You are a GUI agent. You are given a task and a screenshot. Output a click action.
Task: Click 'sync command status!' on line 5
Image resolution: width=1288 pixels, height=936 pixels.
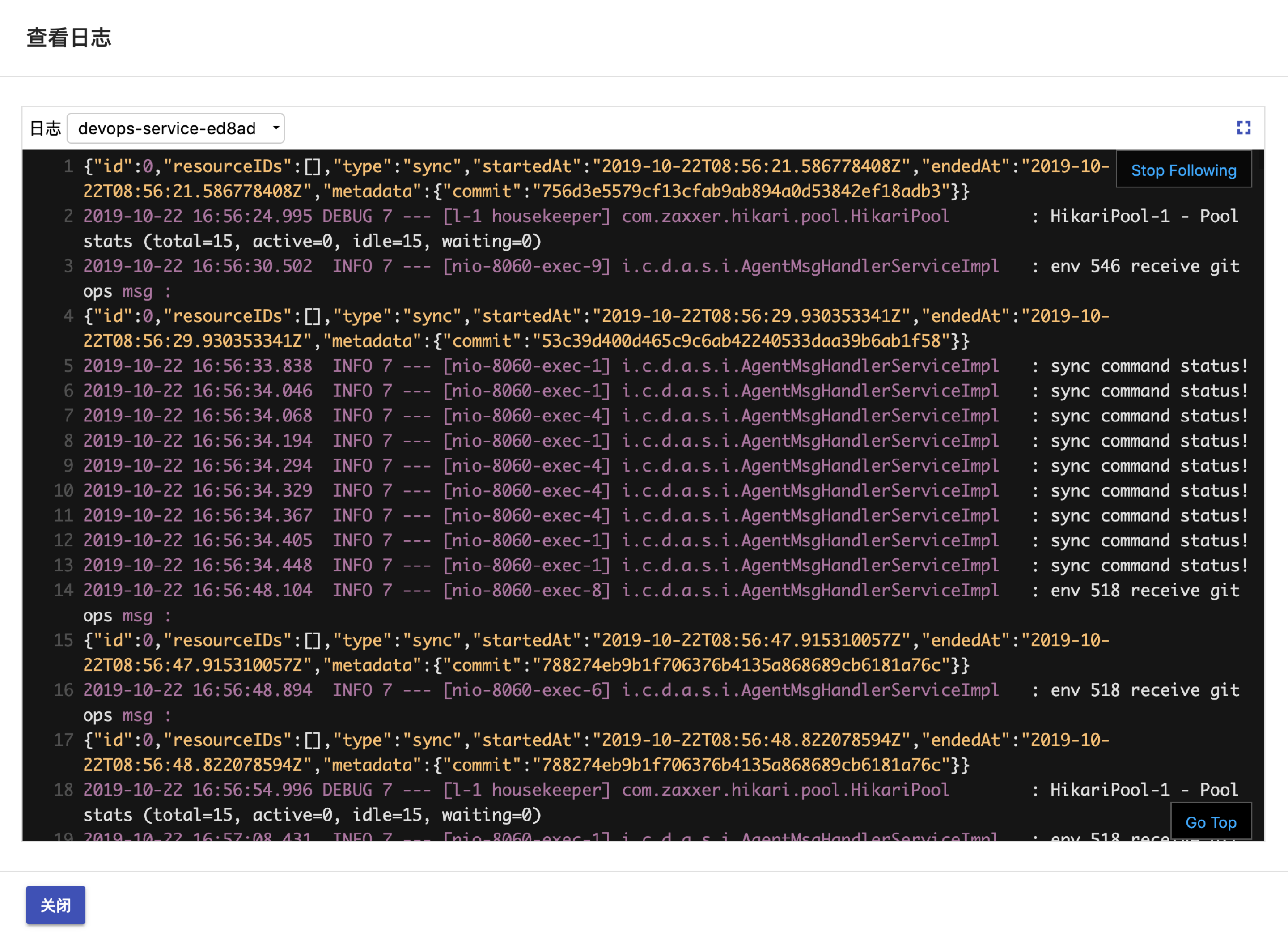(1149, 366)
